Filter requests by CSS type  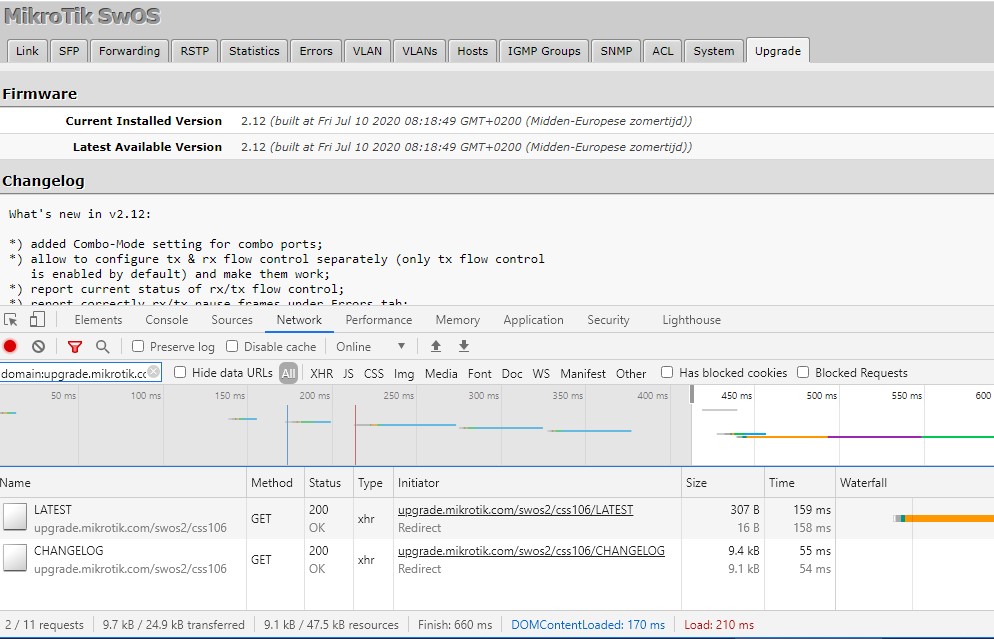click(x=374, y=373)
